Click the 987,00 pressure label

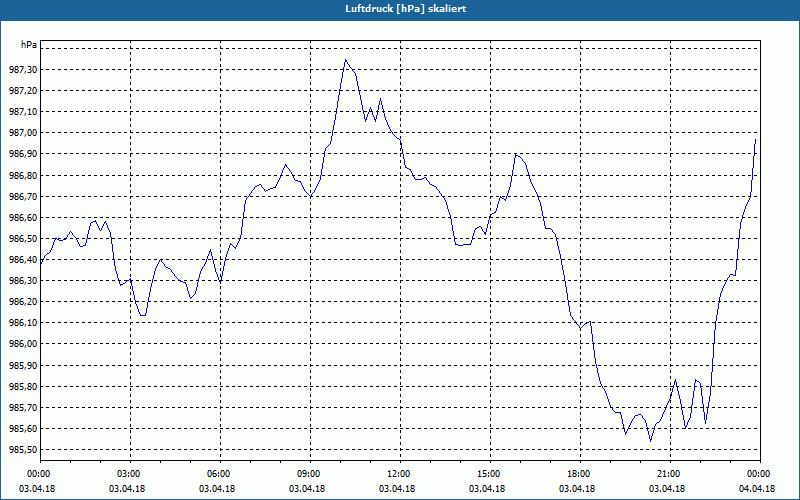tap(23, 133)
